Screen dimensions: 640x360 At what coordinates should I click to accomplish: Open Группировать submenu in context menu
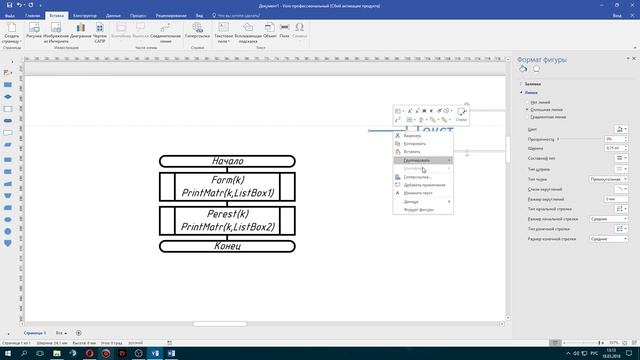pos(423,160)
